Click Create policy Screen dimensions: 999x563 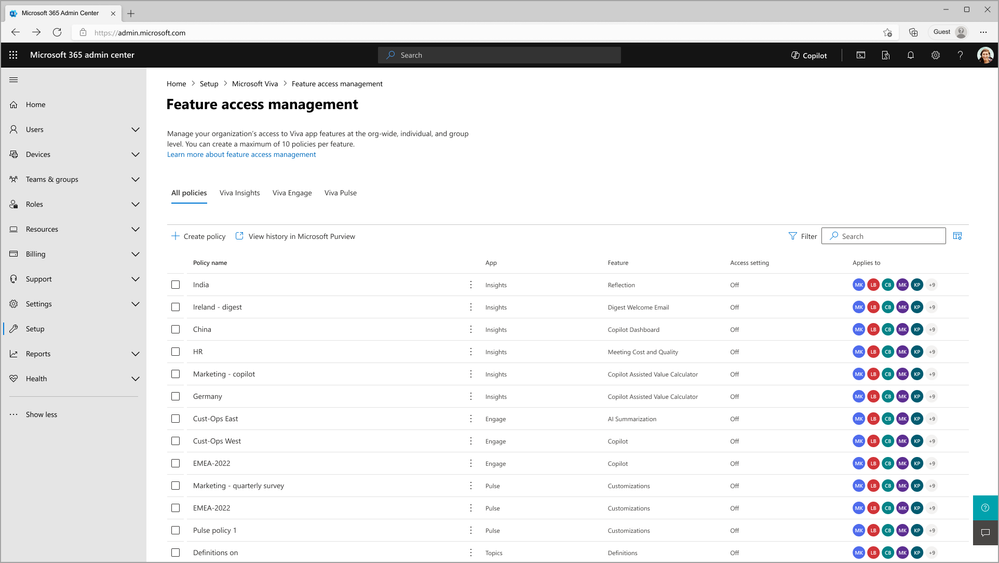[x=198, y=236]
